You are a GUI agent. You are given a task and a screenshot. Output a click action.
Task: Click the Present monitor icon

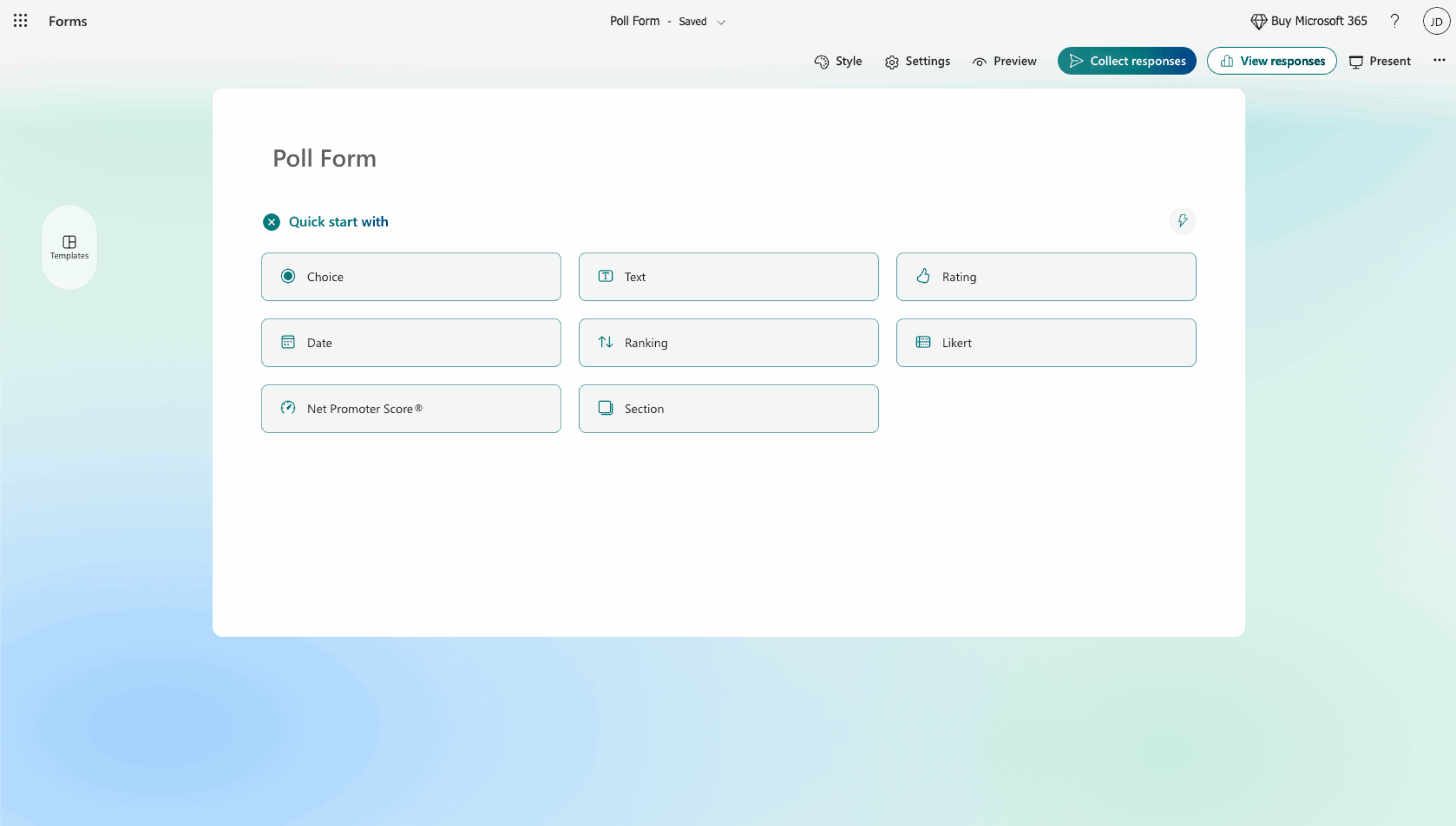[x=1357, y=61]
